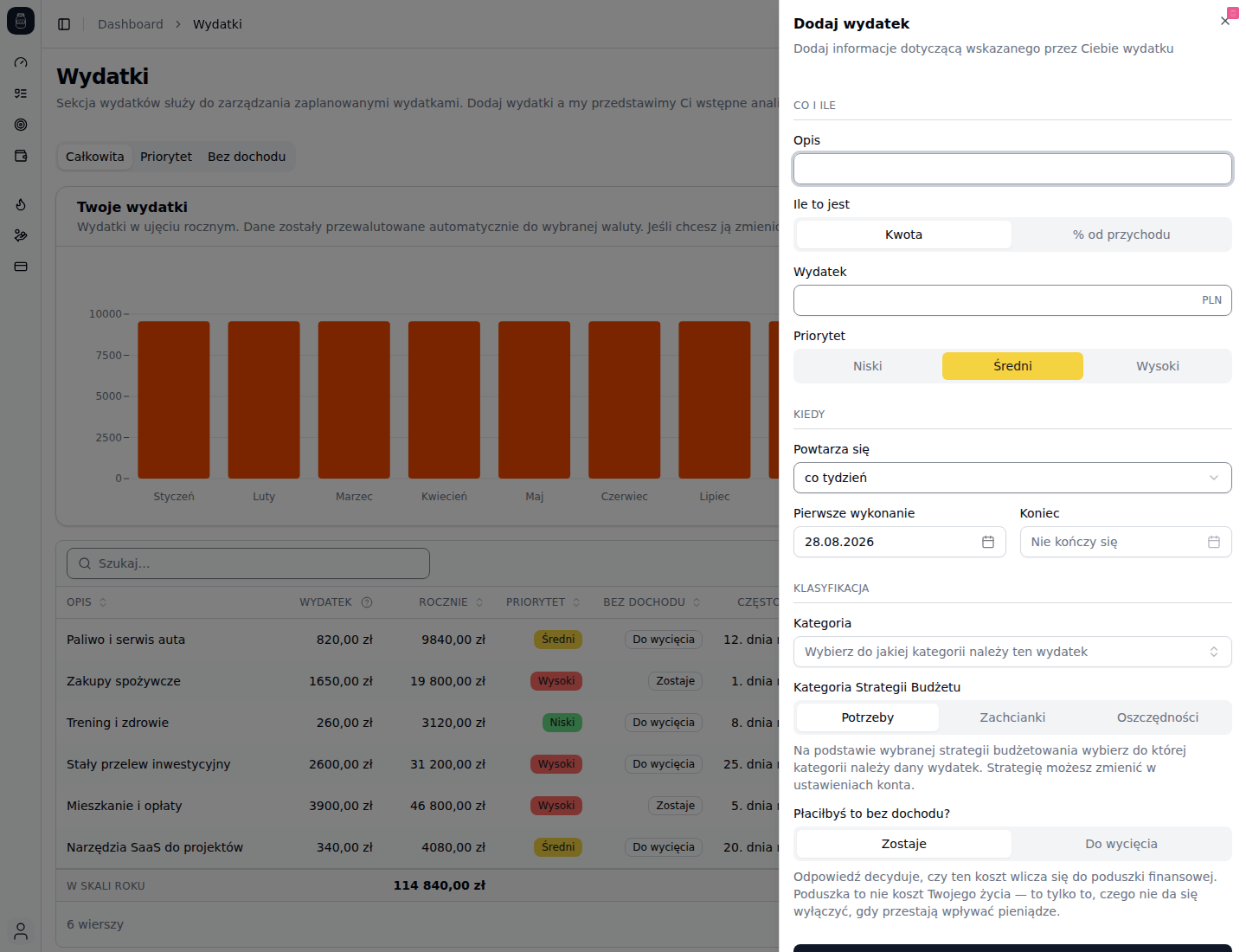Viewport: 1246px width, 952px height.
Task: Choose Do wycięcia option in form
Action: (x=1121, y=844)
